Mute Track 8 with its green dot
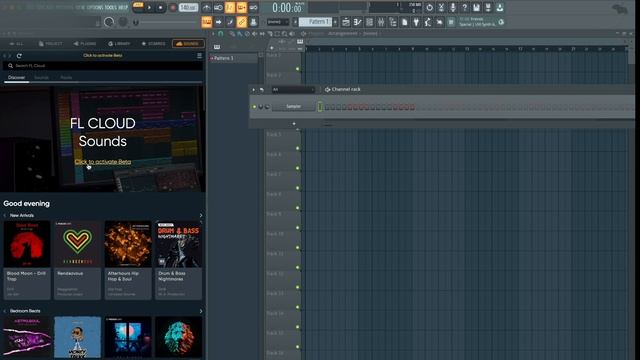This screenshot has height=360, width=640. 298,208
